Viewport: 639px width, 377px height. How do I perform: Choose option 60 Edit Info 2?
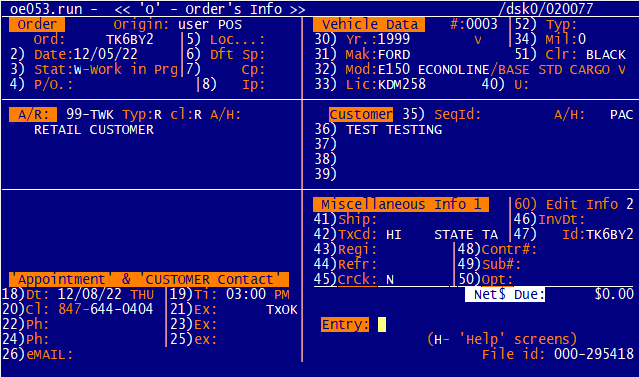[573, 204]
